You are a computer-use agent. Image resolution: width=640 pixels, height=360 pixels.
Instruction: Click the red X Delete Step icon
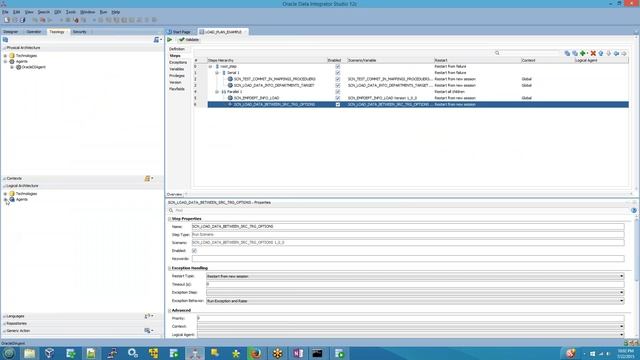pyautogui.click(x=593, y=53)
